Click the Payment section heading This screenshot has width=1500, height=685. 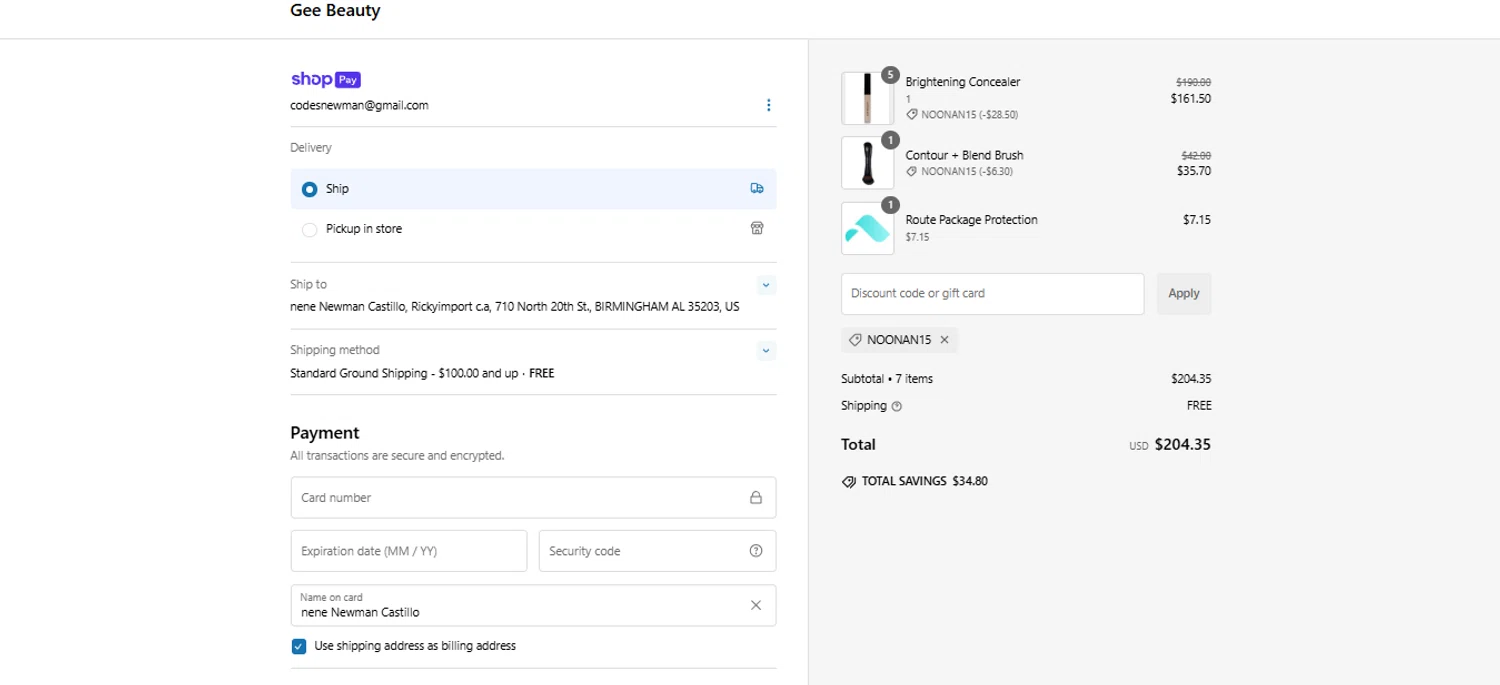tap(325, 433)
